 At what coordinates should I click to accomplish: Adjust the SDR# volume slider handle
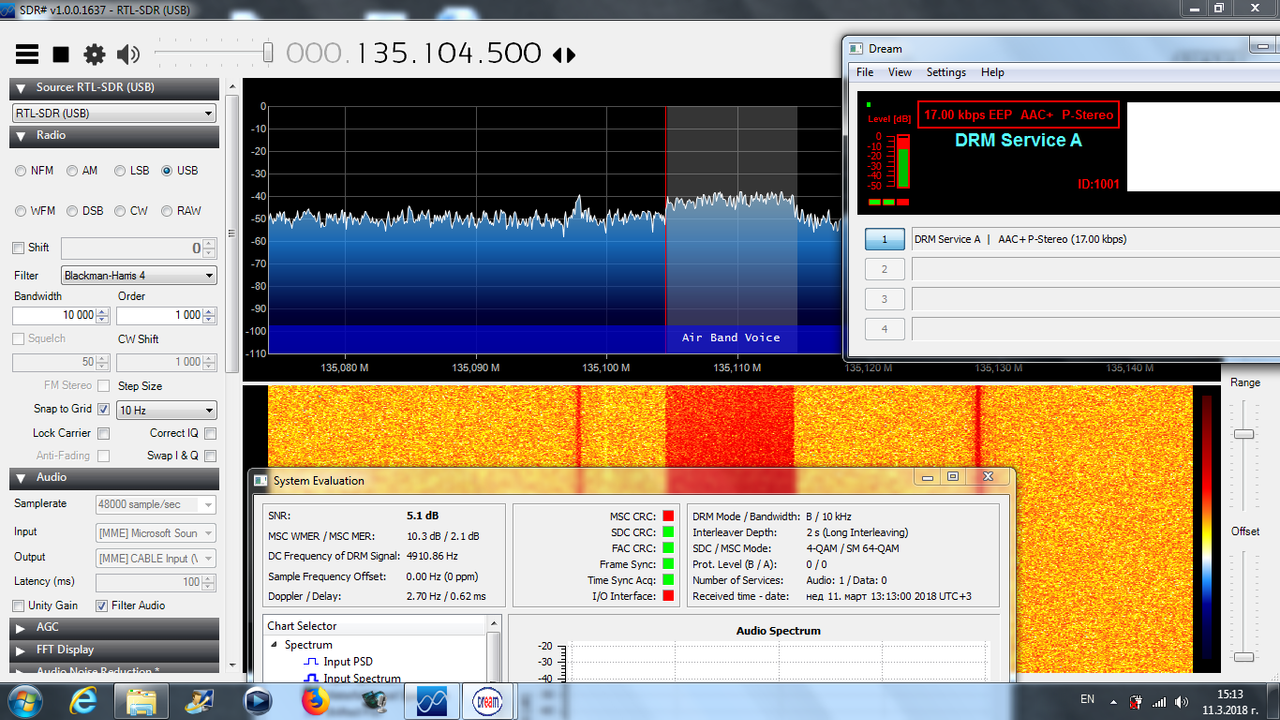(x=268, y=52)
